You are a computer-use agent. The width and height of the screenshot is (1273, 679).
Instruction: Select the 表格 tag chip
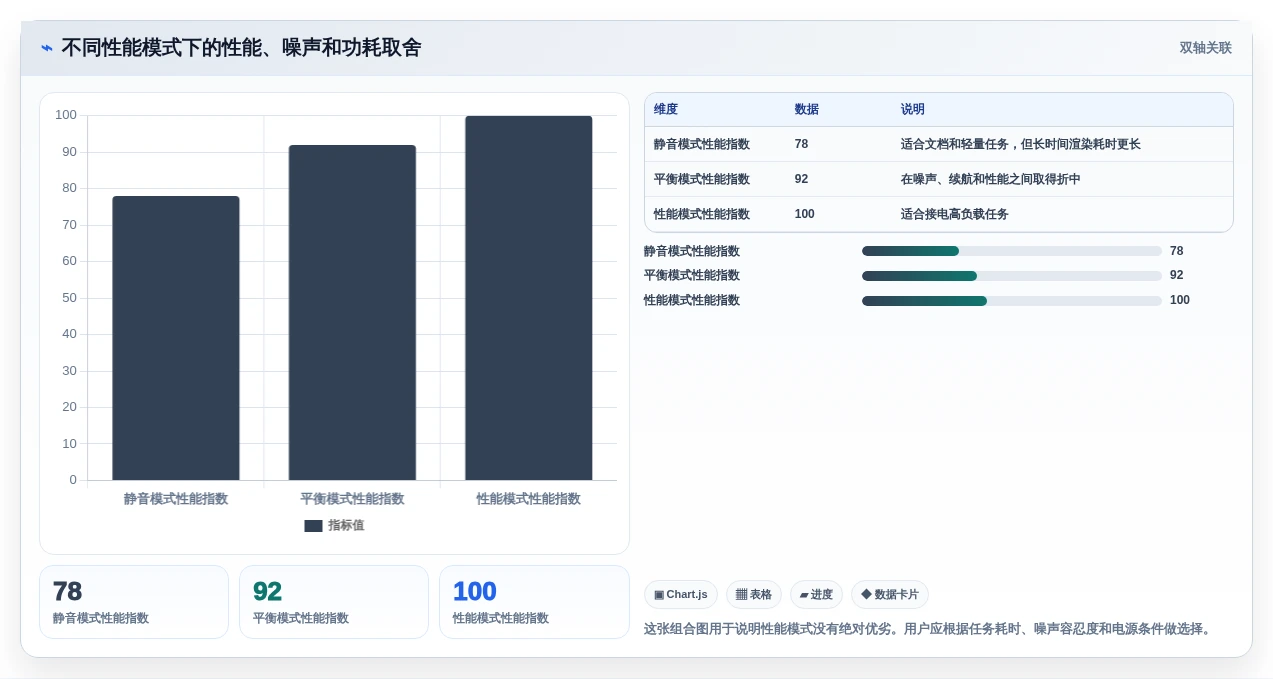754,595
